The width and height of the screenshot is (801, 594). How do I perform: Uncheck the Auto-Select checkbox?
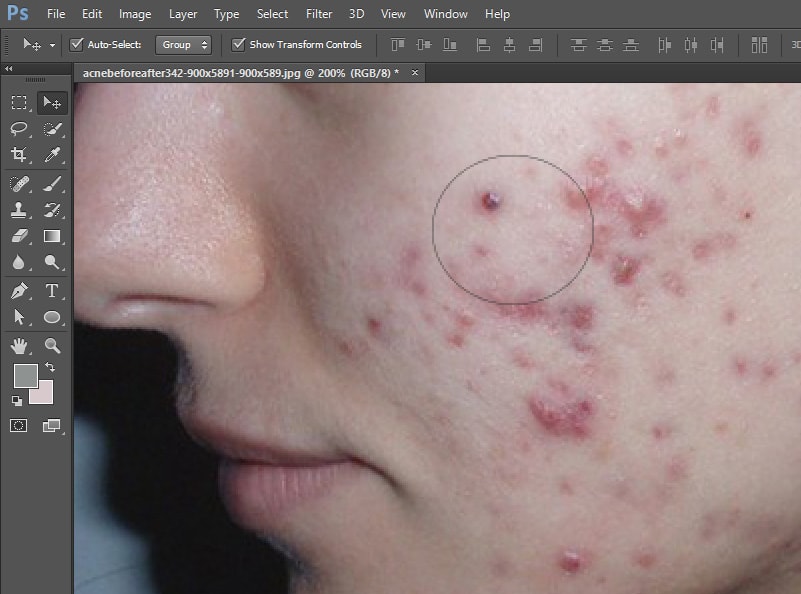77,45
